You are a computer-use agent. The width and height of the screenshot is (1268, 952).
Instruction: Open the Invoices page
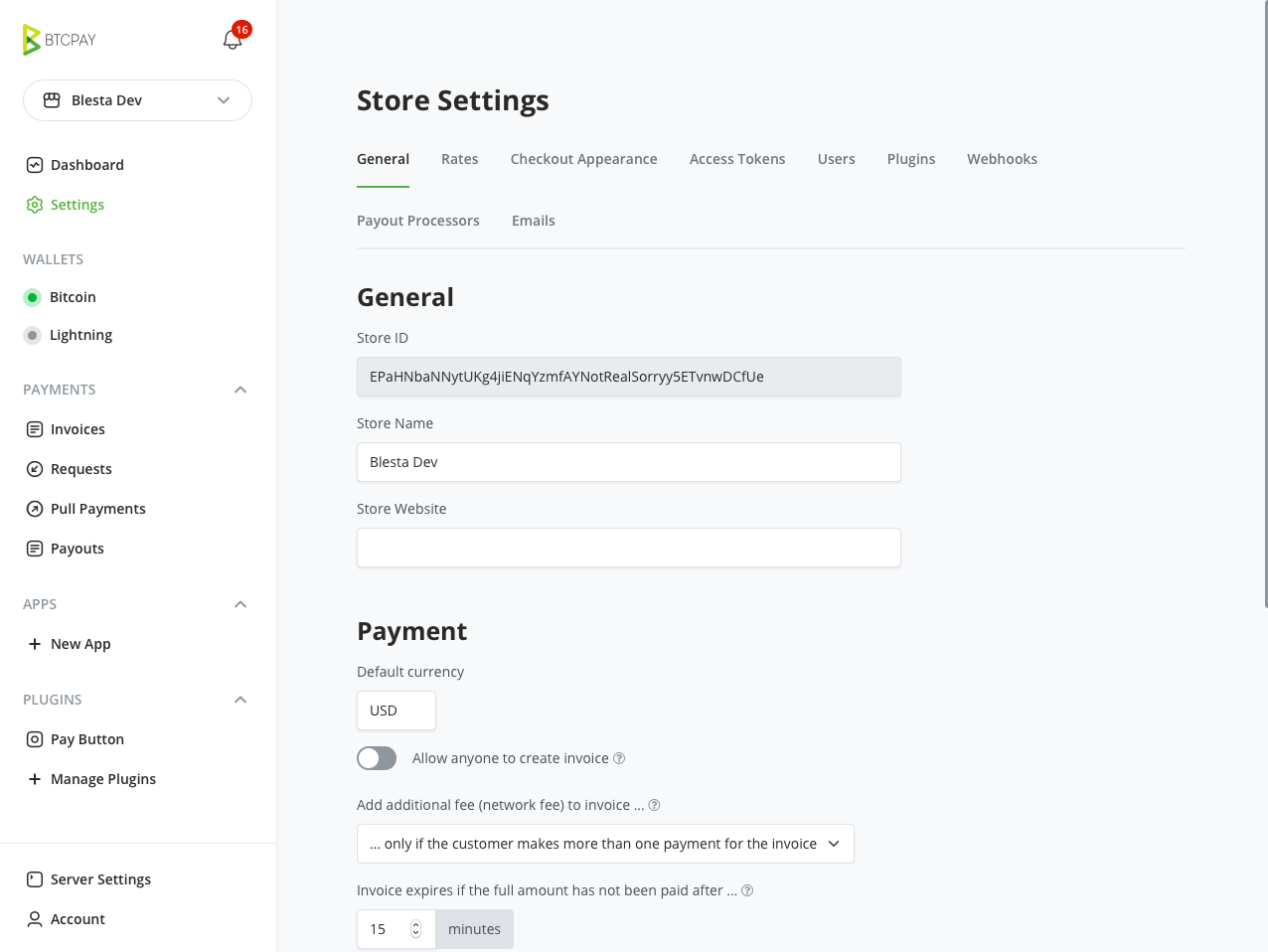pyautogui.click(x=78, y=429)
